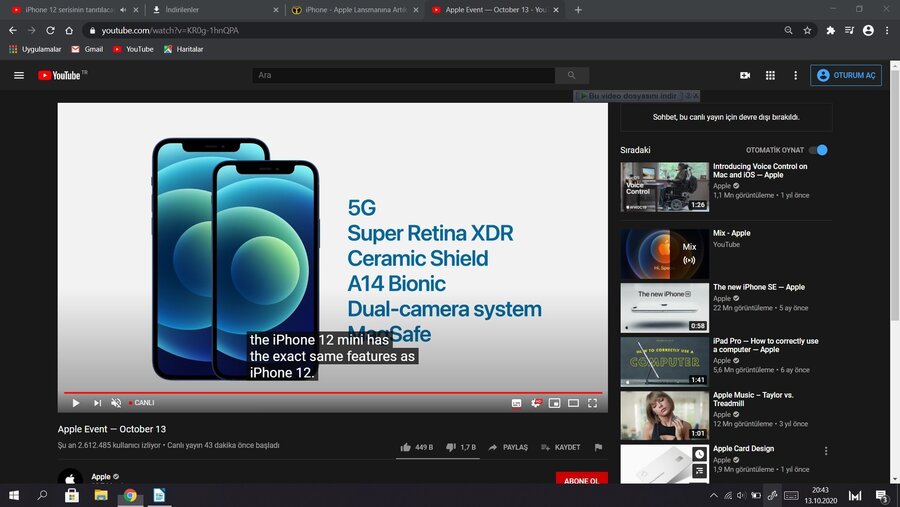Image resolution: width=900 pixels, height=507 pixels.
Task: Open Apple Card Design video title
Action: pyautogui.click(x=743, y=448)
